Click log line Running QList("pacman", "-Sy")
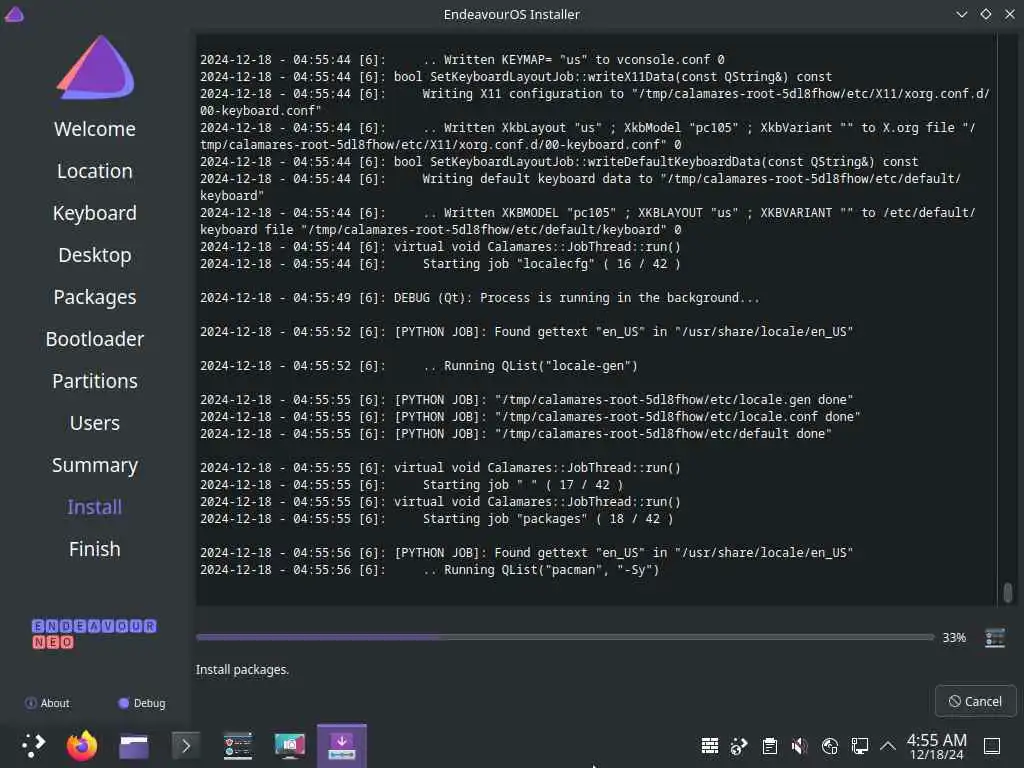Image resolution: width=1024 pixels, height=768 pixels. pyautogui.click(x=430, y=569)
